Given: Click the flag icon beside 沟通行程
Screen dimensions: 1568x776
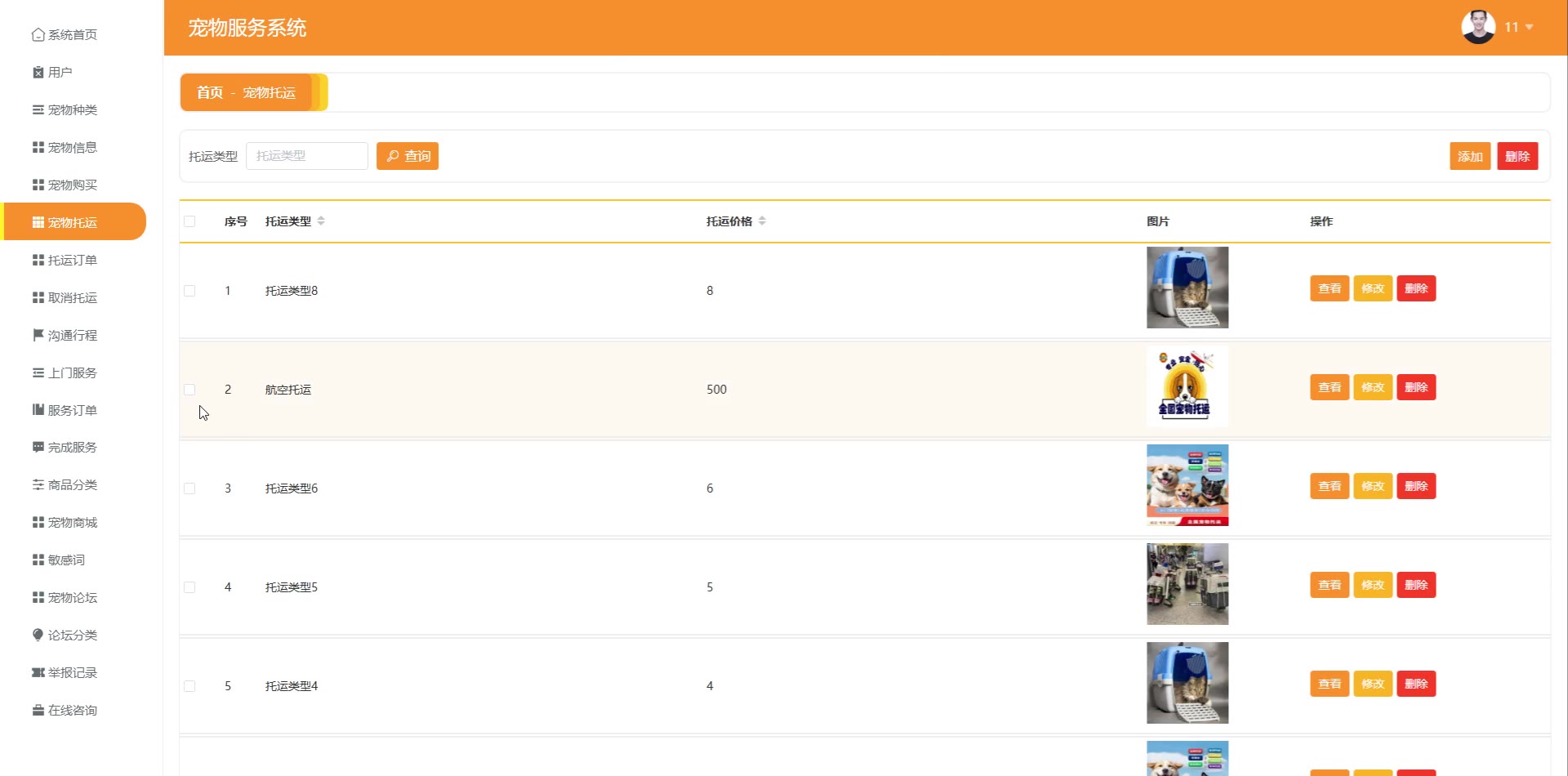Looking at the screenshot, I should (38, 335).
